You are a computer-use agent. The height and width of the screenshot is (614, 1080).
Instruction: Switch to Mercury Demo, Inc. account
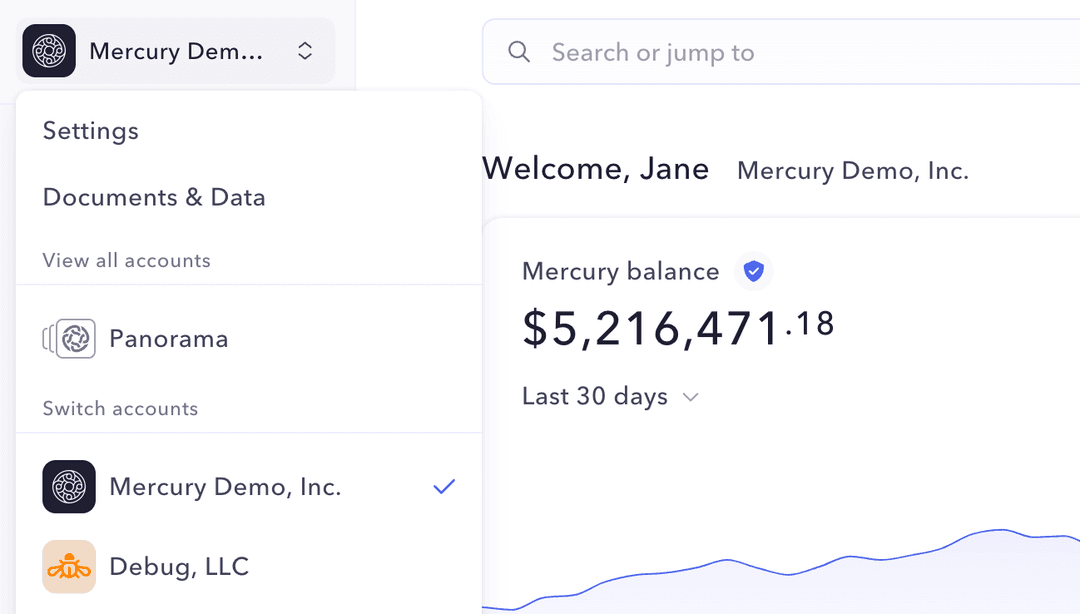click(249, 487)
